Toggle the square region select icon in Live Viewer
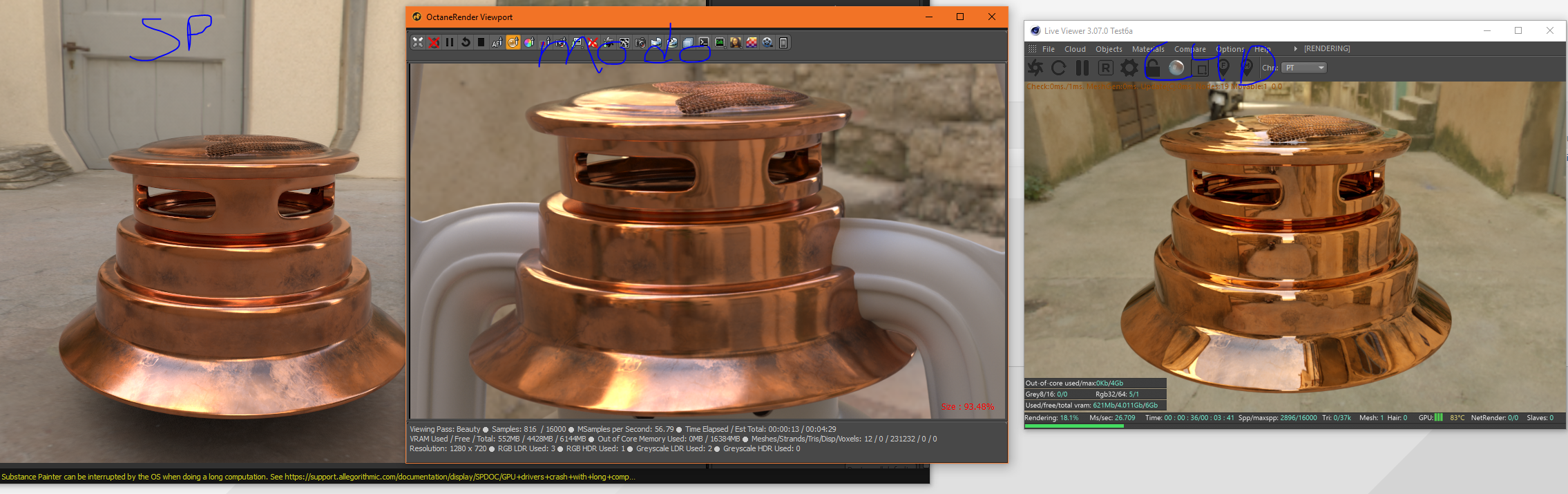Image resolution: width=1568 pixels, height=494 pixels. tap(1201, 68)
